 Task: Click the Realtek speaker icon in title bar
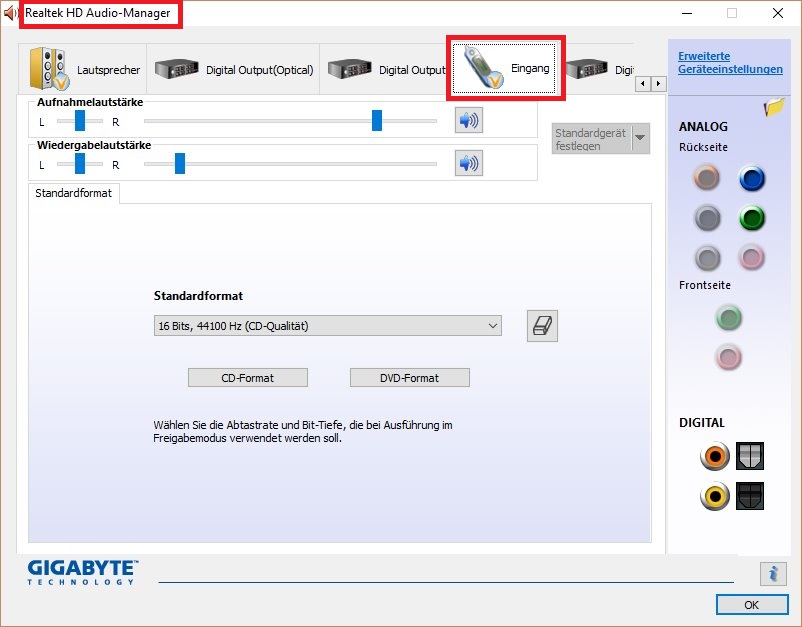click(x=10, y=13)
